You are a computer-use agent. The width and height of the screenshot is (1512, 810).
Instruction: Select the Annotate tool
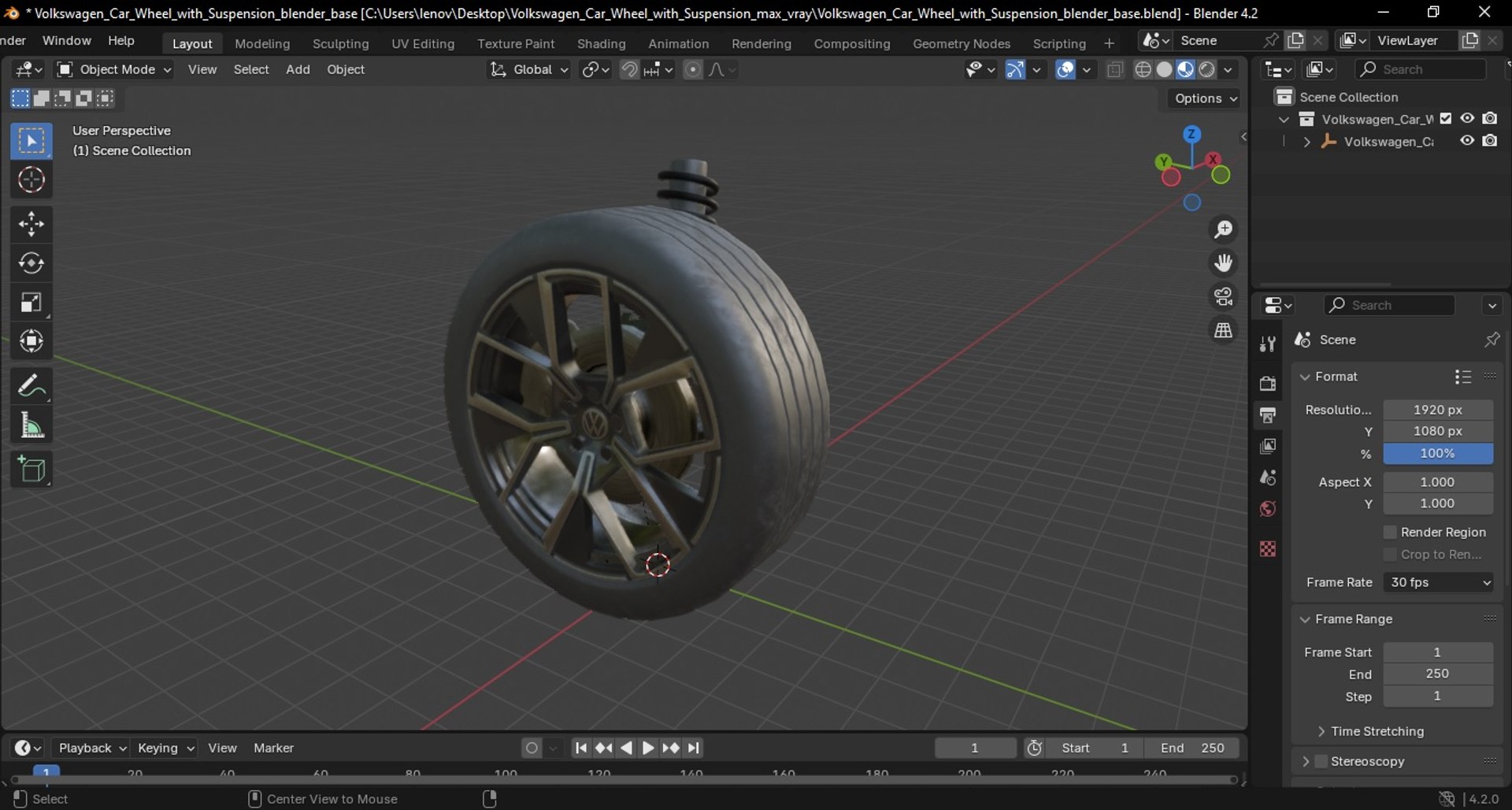point(31,385)
